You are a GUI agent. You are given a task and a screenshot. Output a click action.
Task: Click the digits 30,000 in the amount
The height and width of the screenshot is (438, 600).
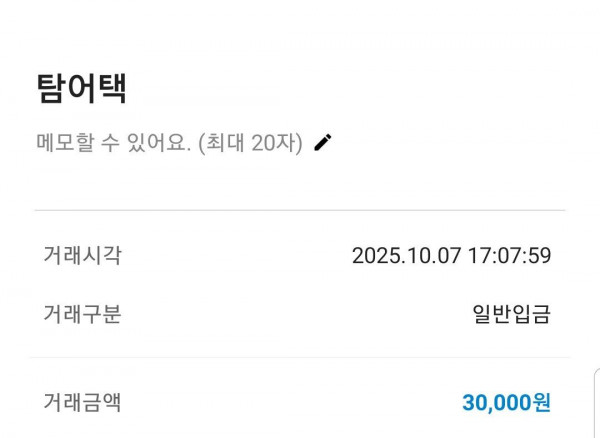click(496, 403)
